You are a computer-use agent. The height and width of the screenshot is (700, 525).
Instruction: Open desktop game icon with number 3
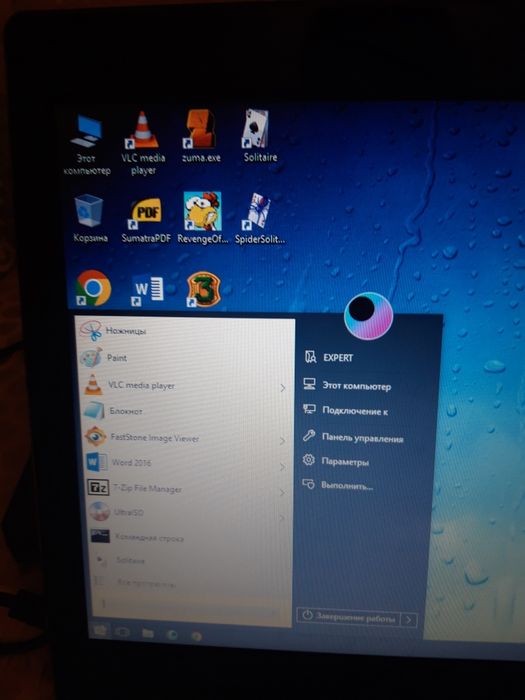tap(204, 290)
